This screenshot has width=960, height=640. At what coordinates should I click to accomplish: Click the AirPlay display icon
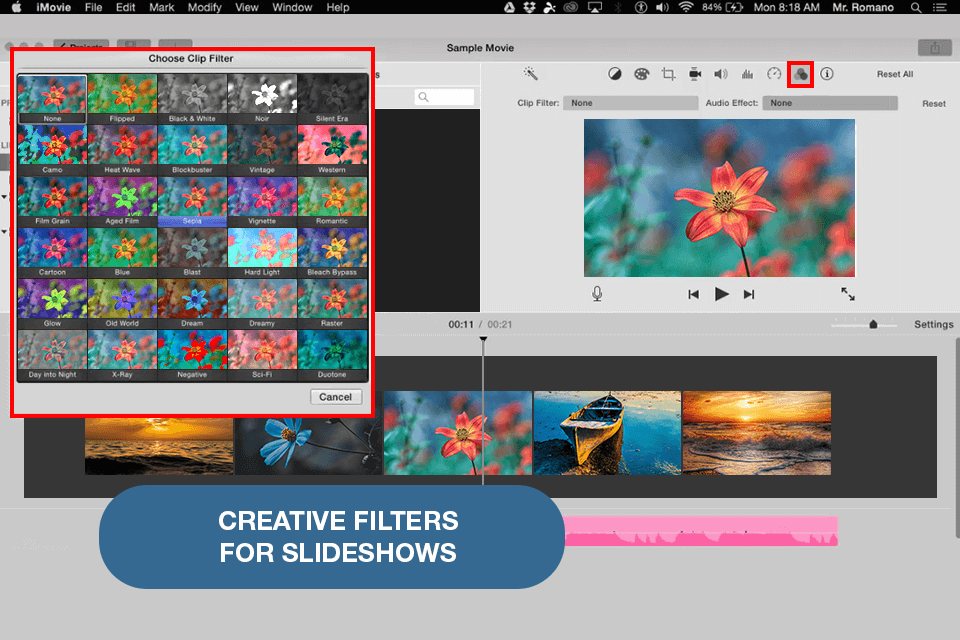pos(594,7)
